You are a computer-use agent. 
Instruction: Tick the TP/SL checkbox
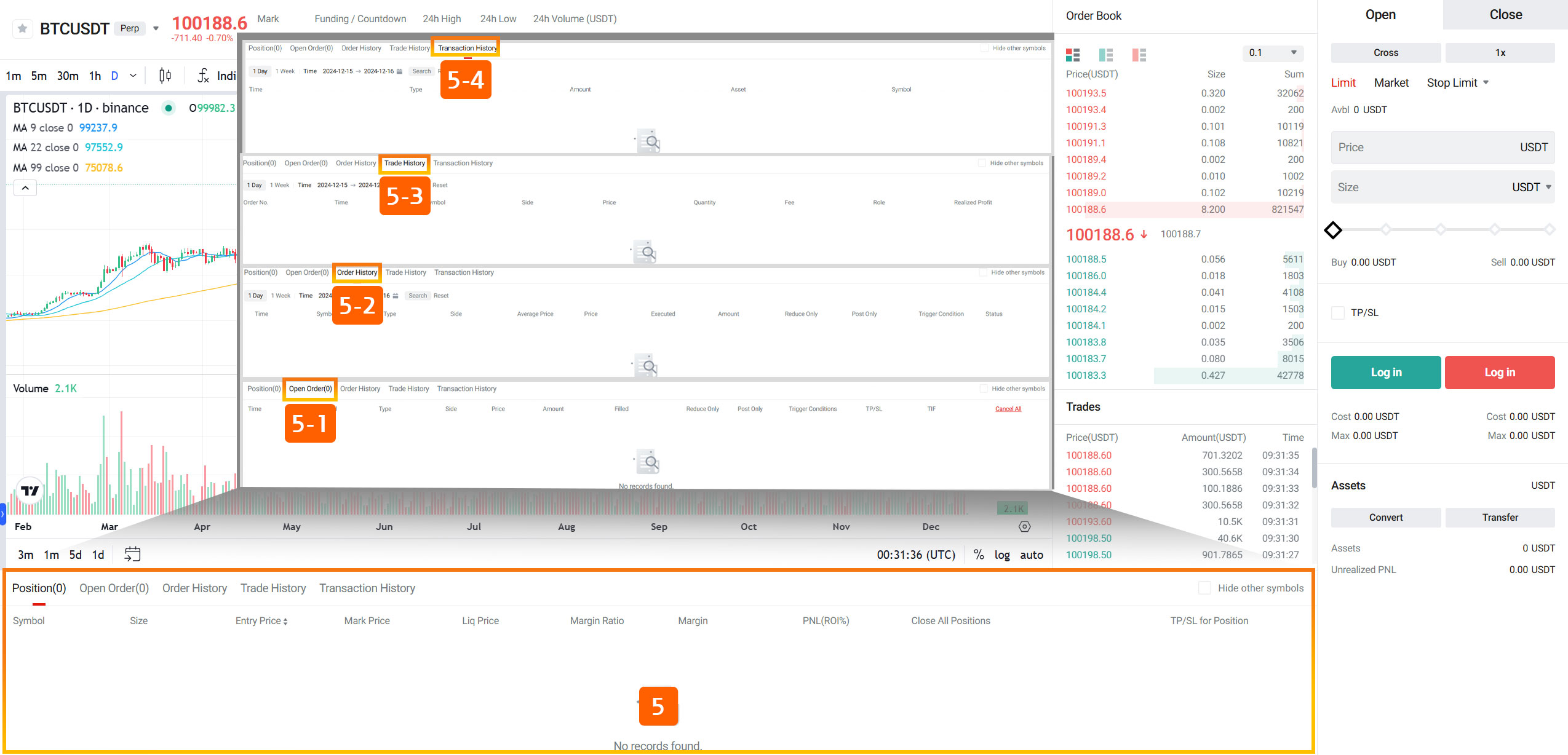point(1338,313)
